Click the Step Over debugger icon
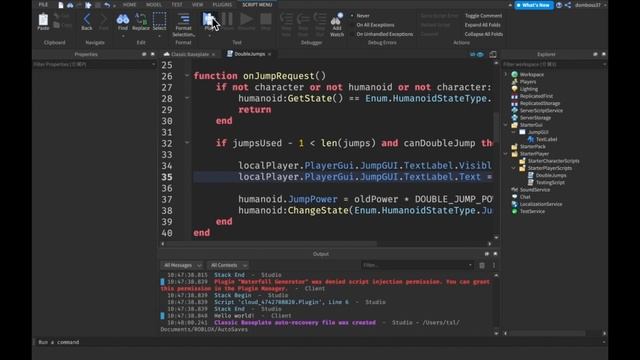640x360 pixels. [x=303, y=19]
